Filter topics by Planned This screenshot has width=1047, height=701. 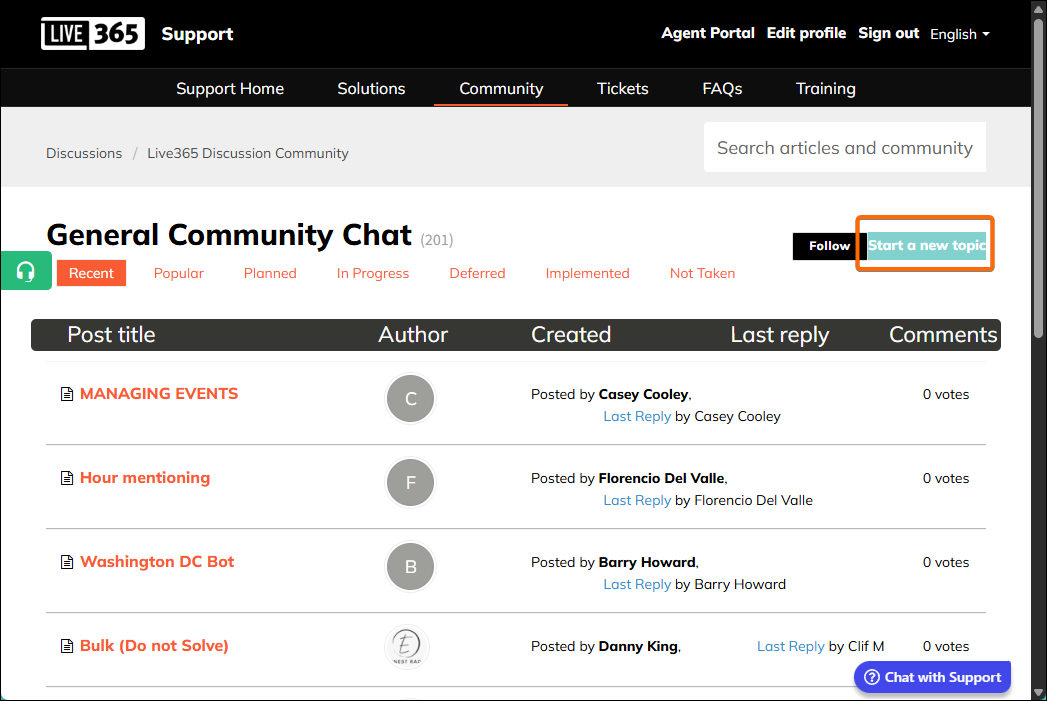tap(270, 273)
